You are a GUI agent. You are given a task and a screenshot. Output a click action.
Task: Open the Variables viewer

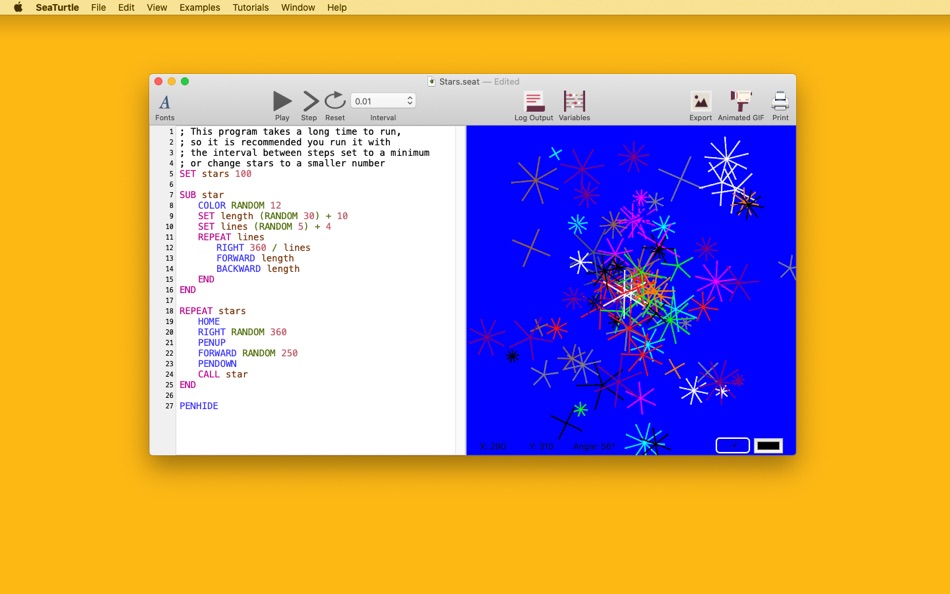(574, 106)
